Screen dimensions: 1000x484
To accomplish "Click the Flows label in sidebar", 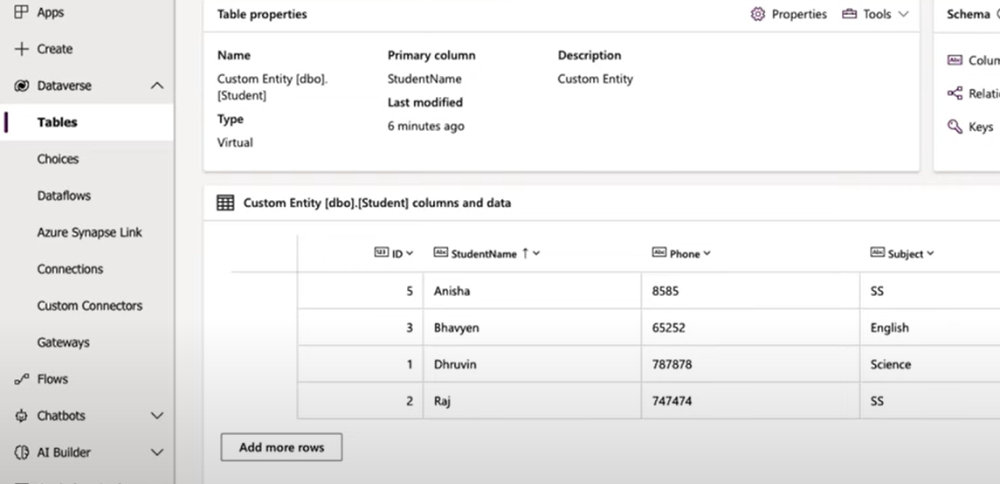I will coord(52,379).
